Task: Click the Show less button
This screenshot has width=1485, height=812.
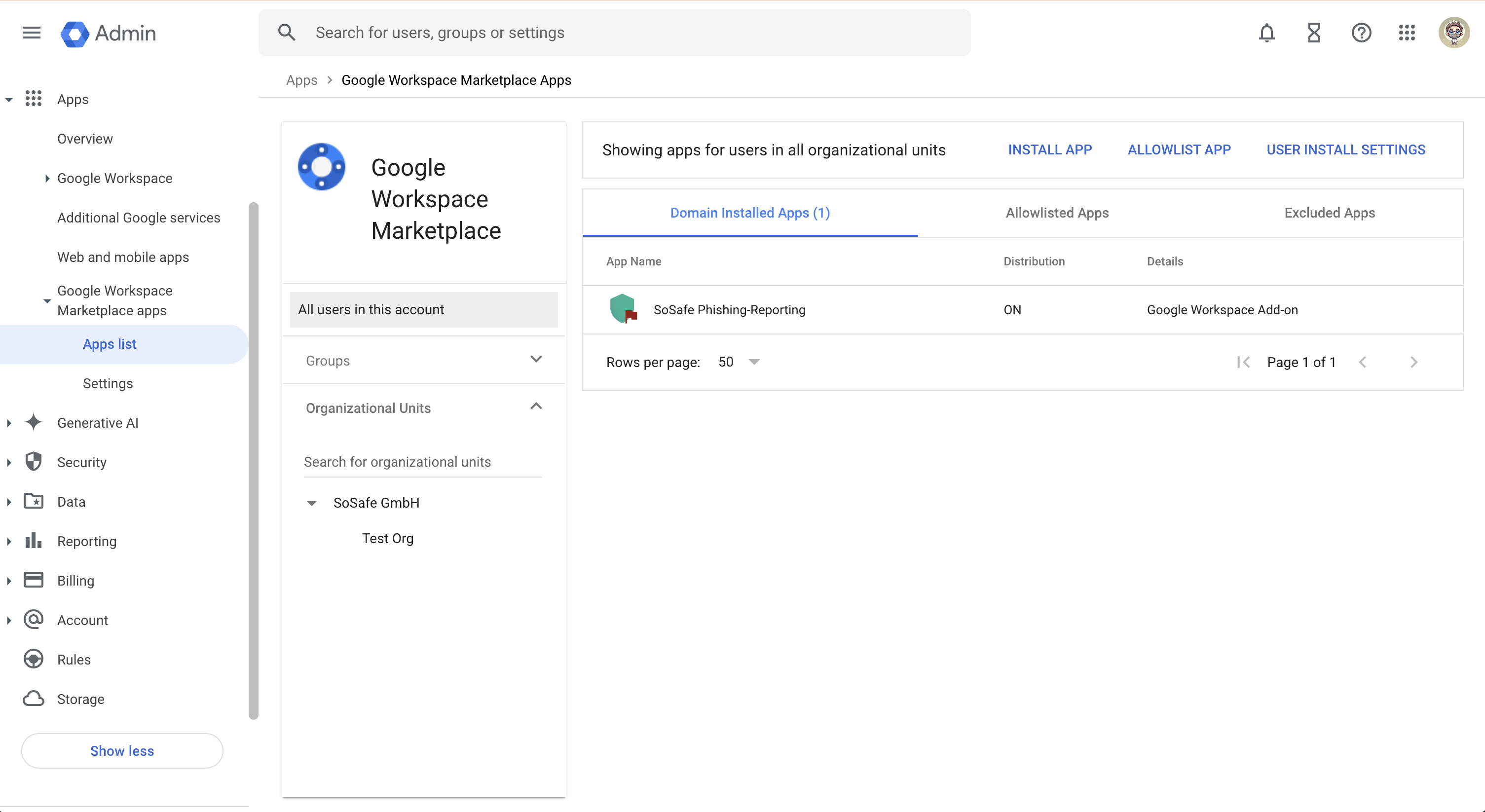Action: click(x=122, y=750)
